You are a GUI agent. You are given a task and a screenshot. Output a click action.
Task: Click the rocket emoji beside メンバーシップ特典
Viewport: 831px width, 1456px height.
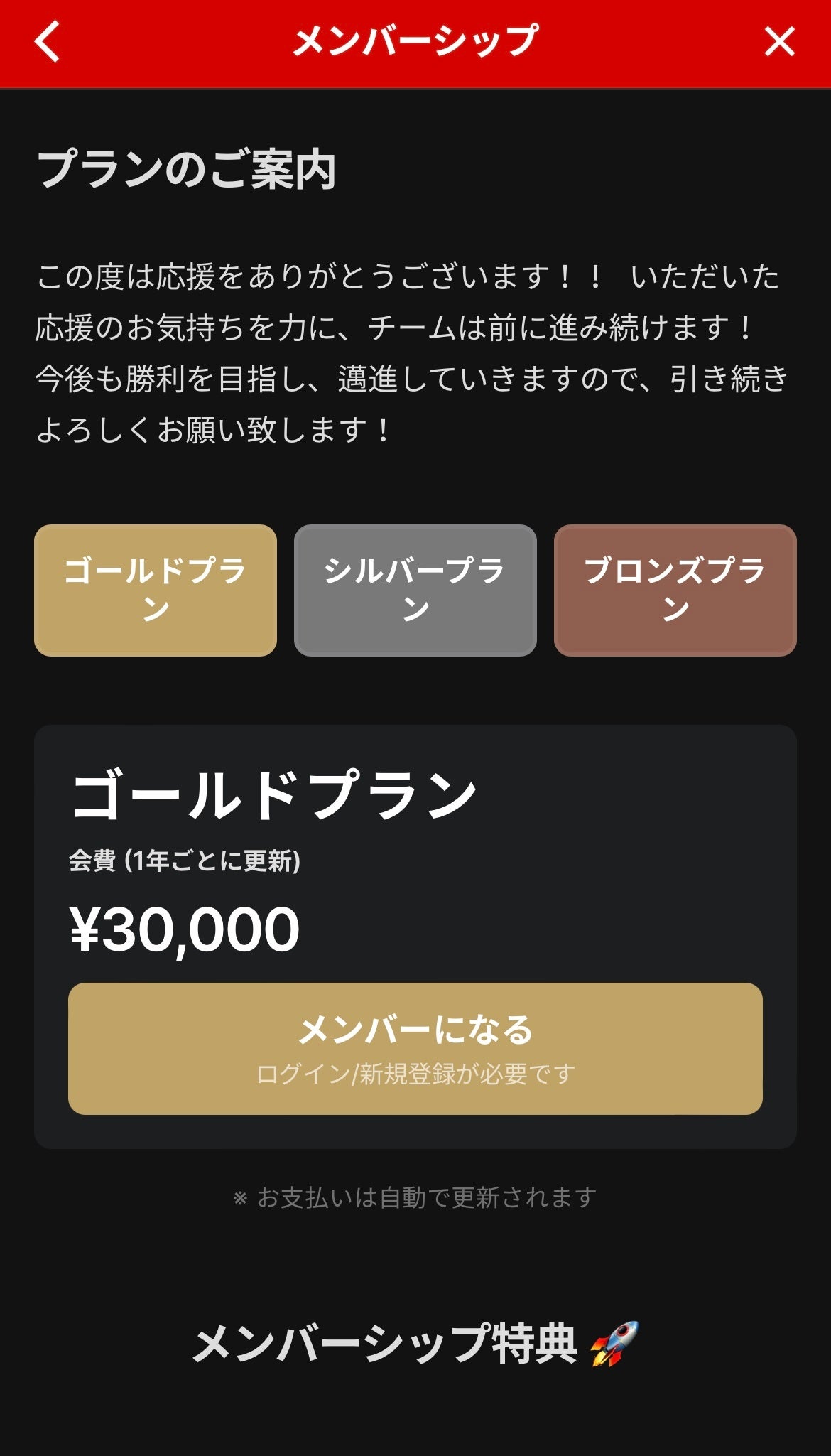tap(614, 1344)
